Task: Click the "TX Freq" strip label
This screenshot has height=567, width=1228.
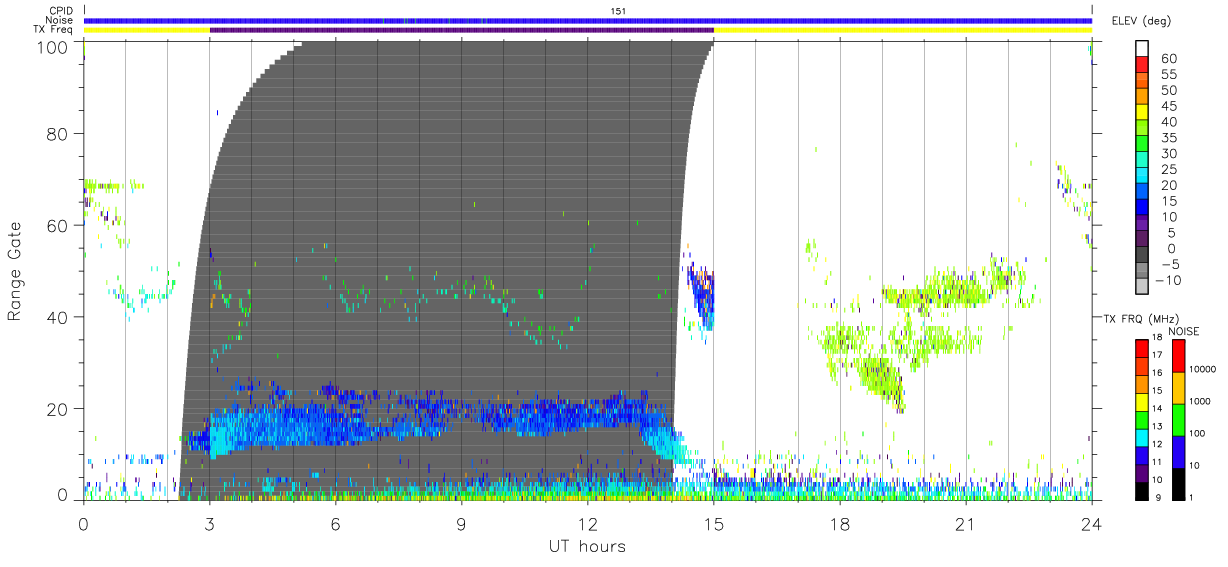Action: click(x=54, y=30)
